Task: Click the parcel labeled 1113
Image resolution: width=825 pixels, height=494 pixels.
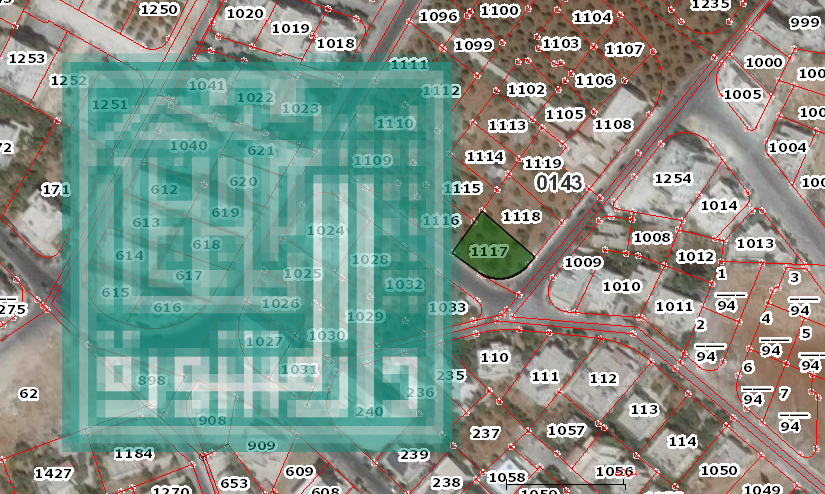Action: coord(507,125)
